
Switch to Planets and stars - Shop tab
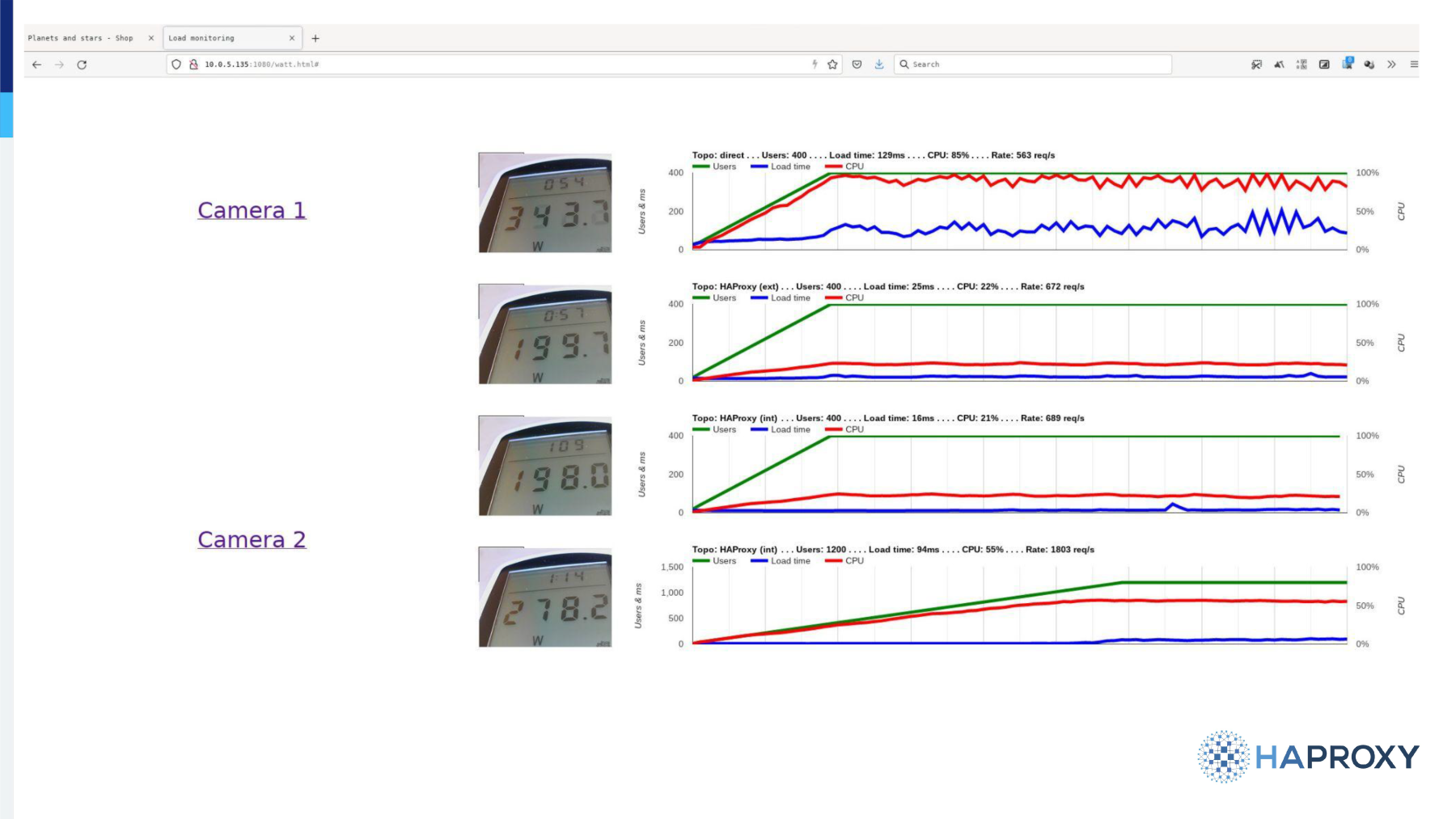(80, 38)
